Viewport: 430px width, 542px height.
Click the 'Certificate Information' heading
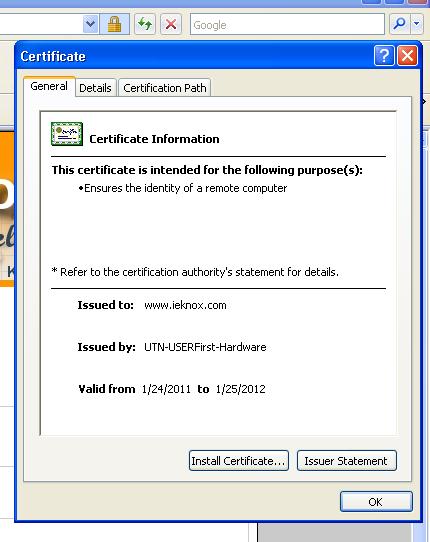154,139
